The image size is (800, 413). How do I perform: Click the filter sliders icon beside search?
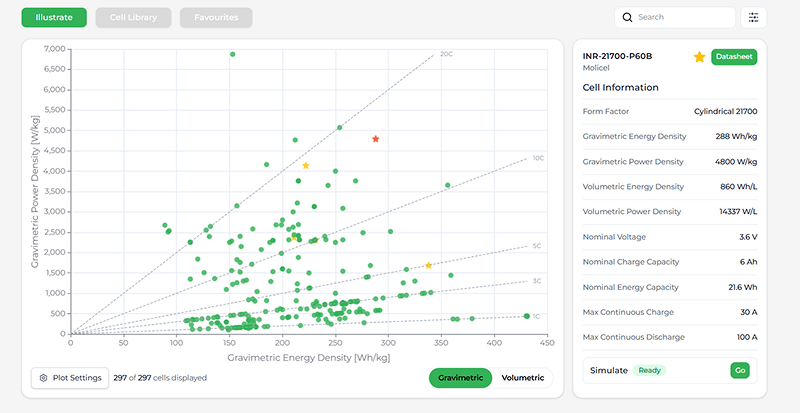pos(753,17)
